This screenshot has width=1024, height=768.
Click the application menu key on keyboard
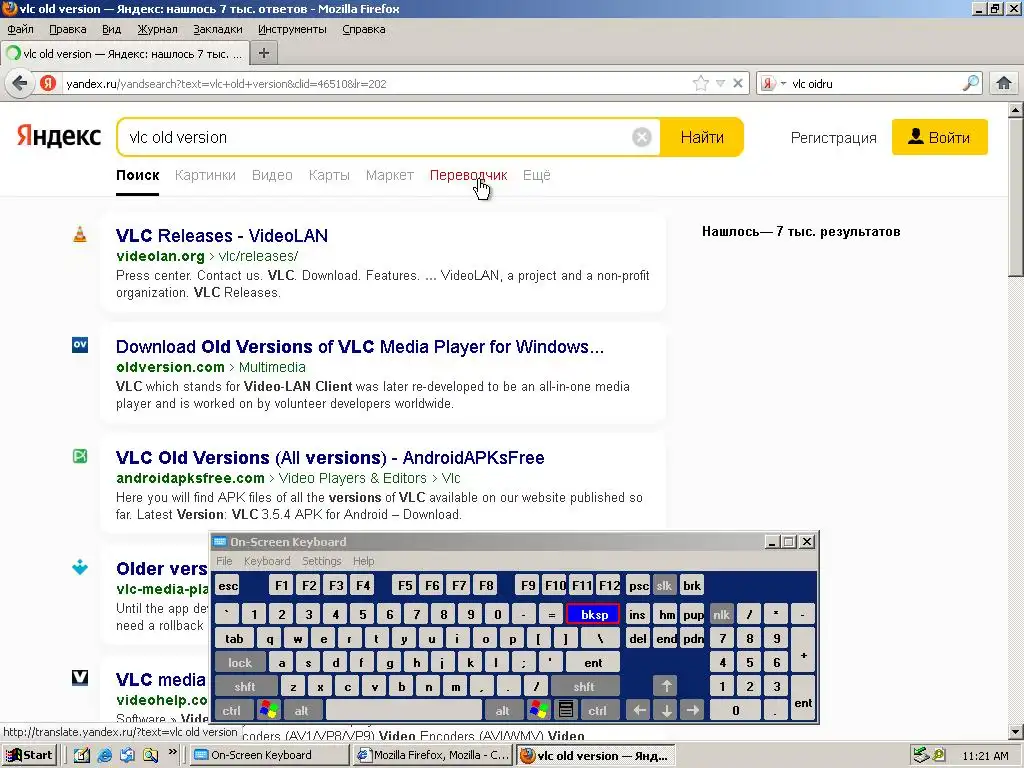(x=566, y=710)
